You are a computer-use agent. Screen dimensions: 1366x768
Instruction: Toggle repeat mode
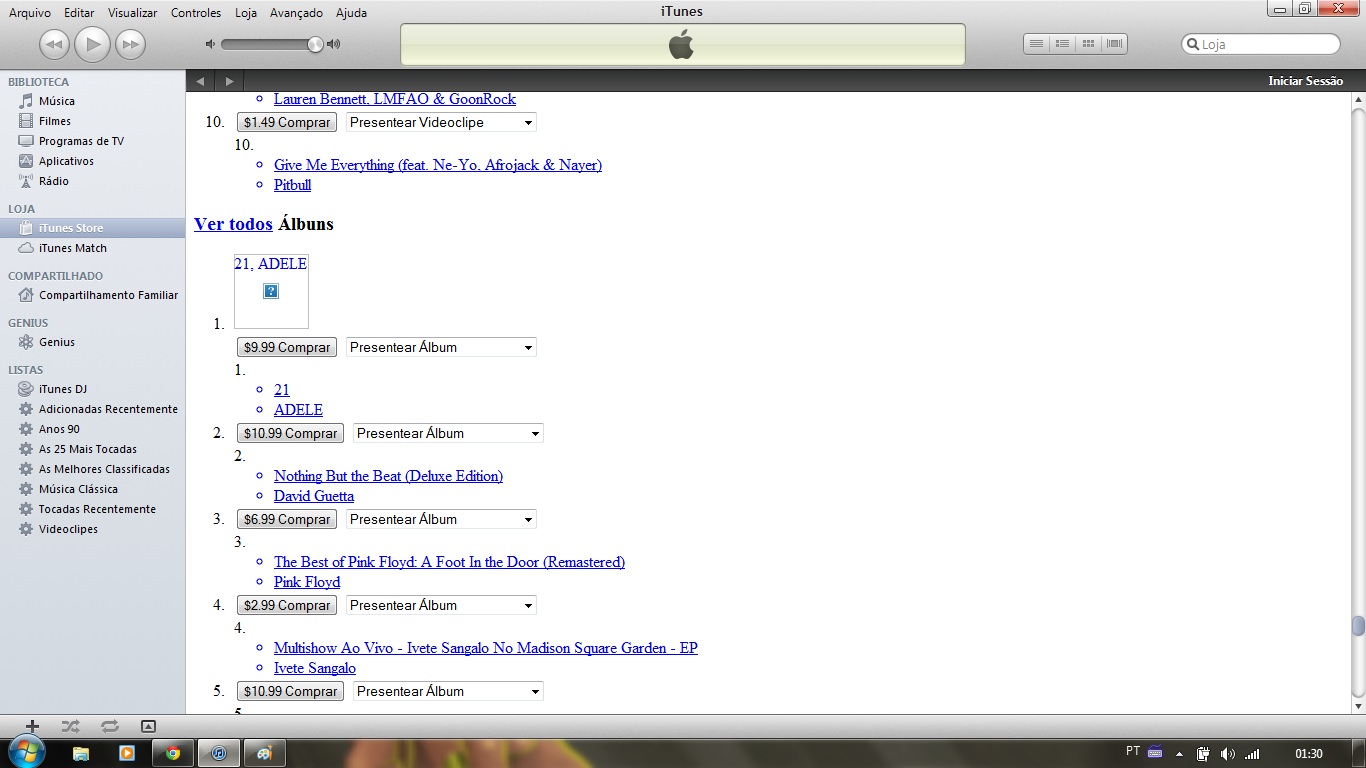pyautogui.click(x=109, y=726)
